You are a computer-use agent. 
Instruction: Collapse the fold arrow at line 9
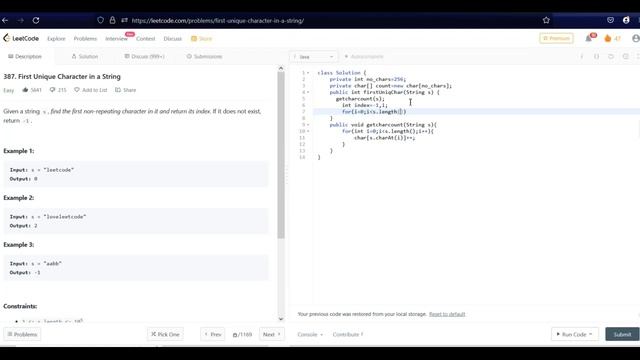308,125
